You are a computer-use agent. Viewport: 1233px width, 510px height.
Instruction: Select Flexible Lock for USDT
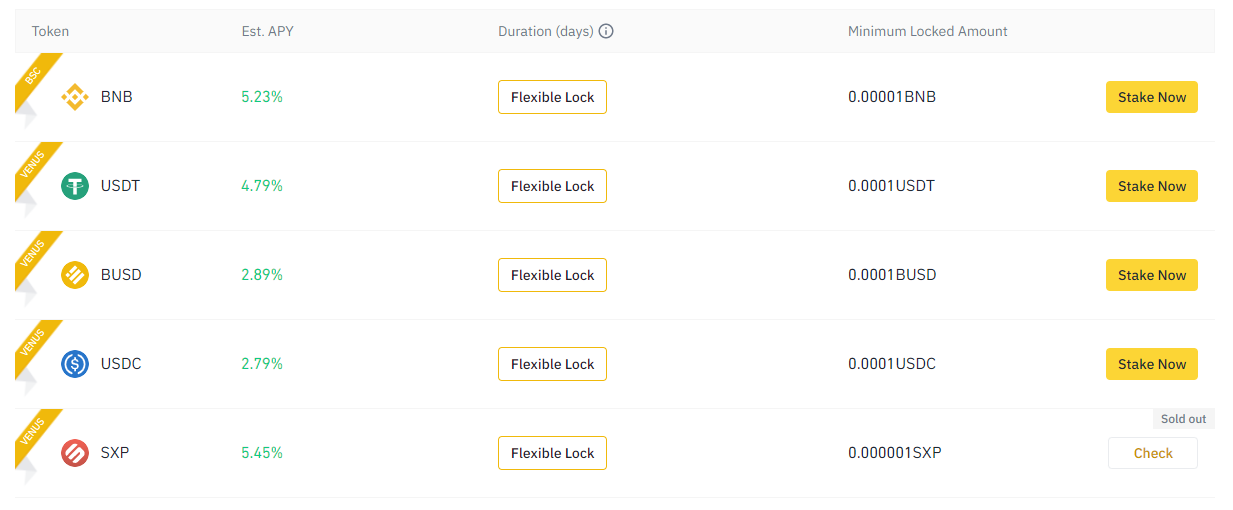pyautogui.click(x=552, y=186)
